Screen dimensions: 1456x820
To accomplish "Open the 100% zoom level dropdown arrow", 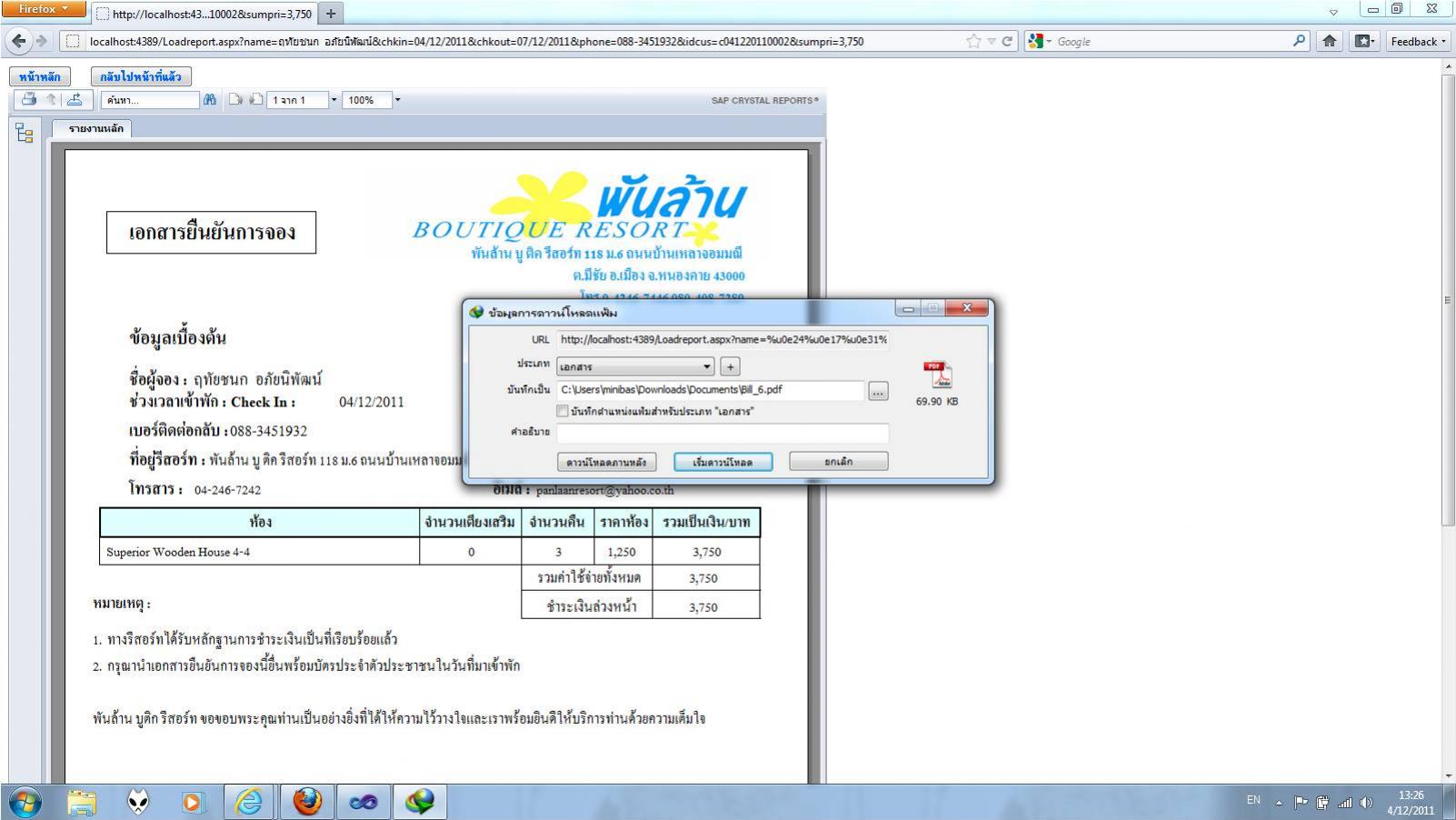I will (397, 100).
